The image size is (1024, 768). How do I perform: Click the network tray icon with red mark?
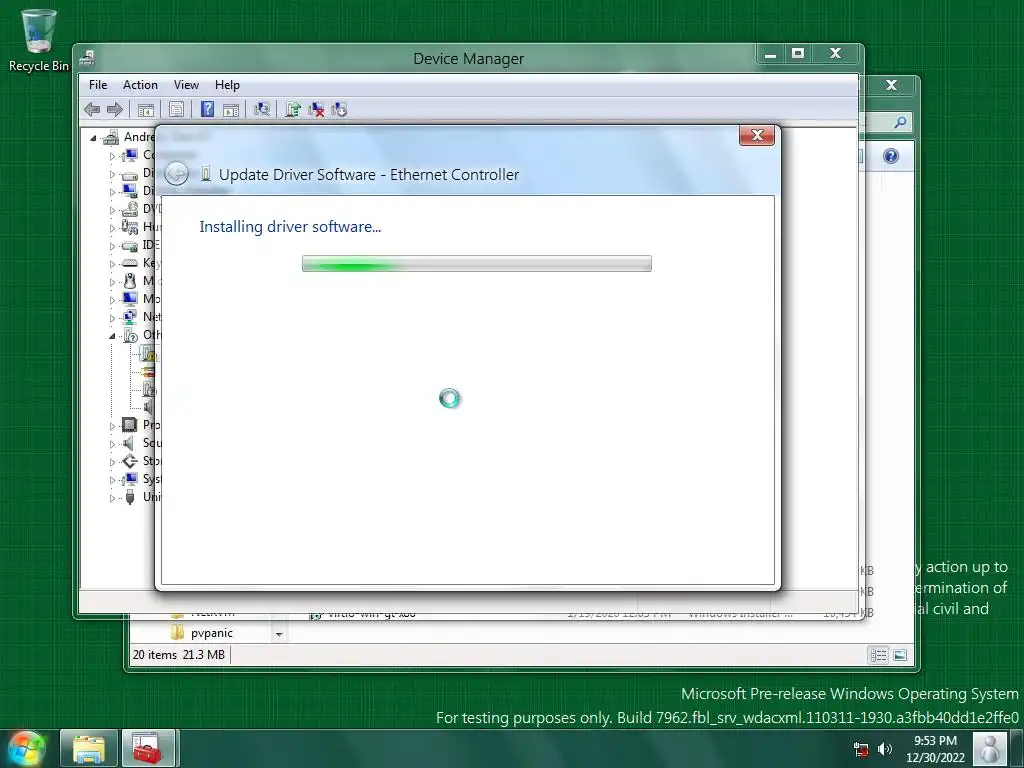tap(861, 749)
